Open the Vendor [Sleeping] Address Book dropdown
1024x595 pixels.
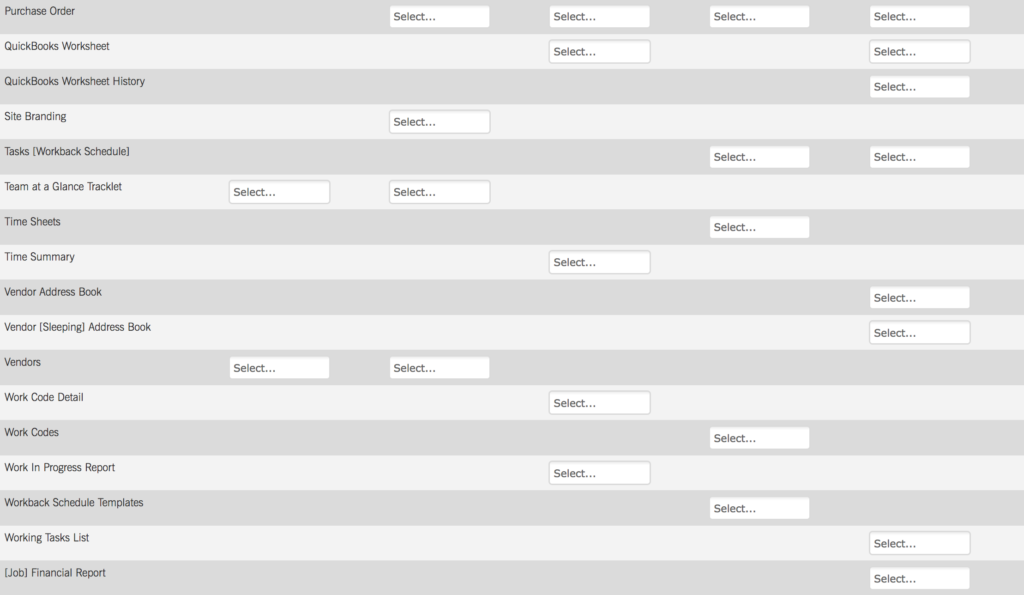[919, 332]
